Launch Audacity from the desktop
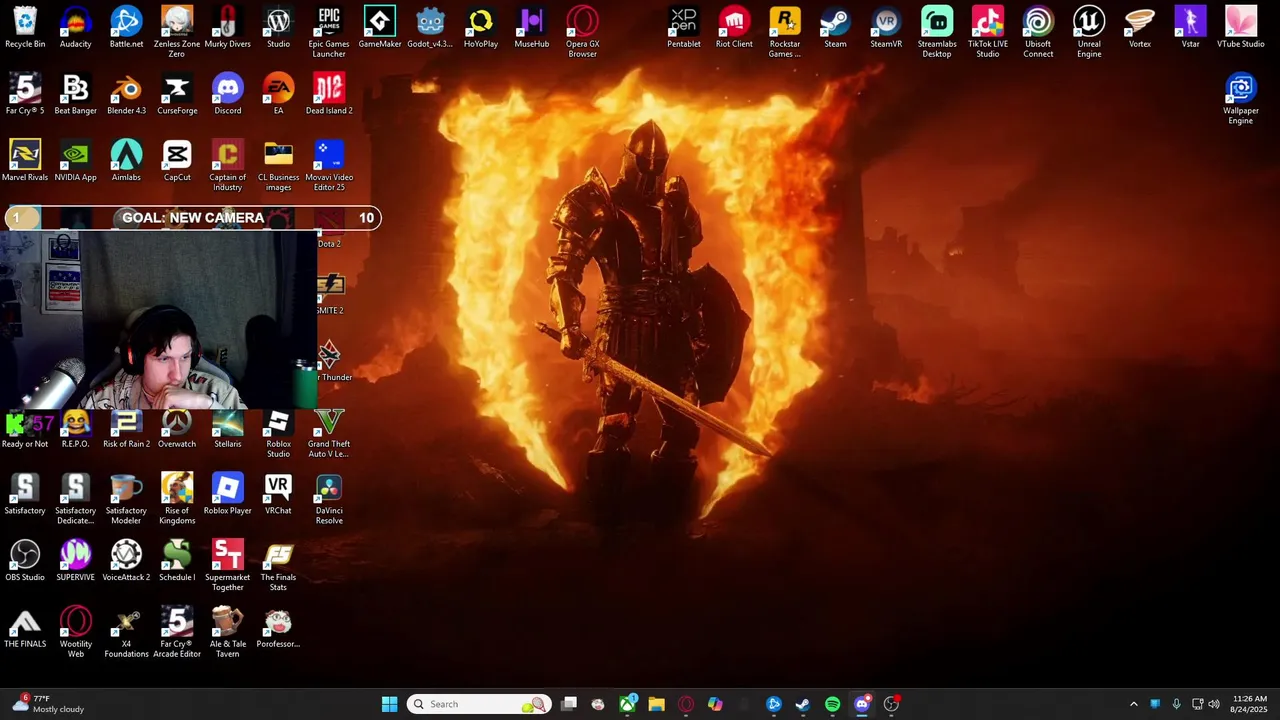The width and height of the screenshot is (1280, 720). click(x=75, y=28)
